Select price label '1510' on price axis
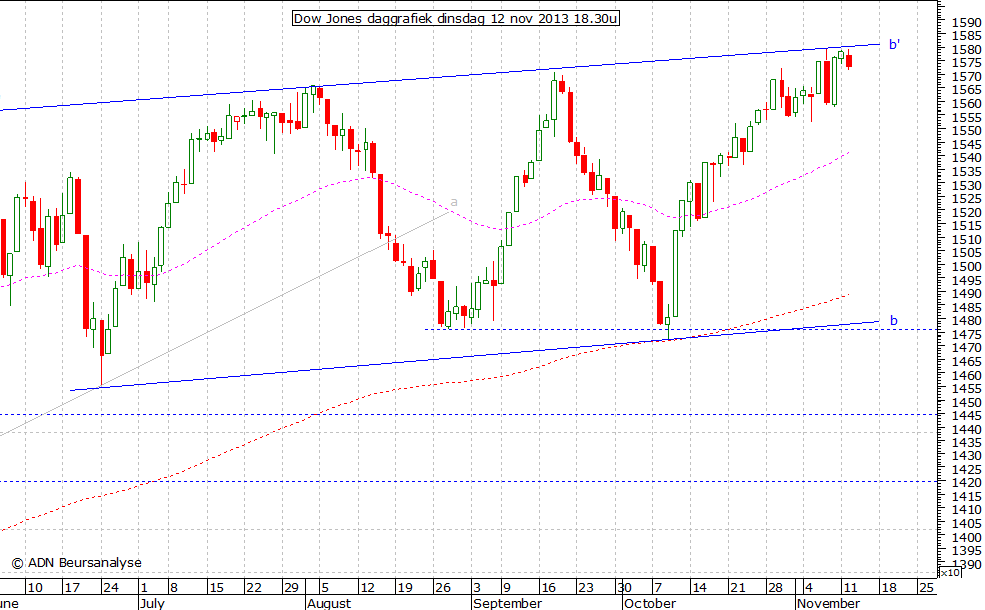This screenshot has height=610, width=985. pyautogui.click(x=966, y=239)
